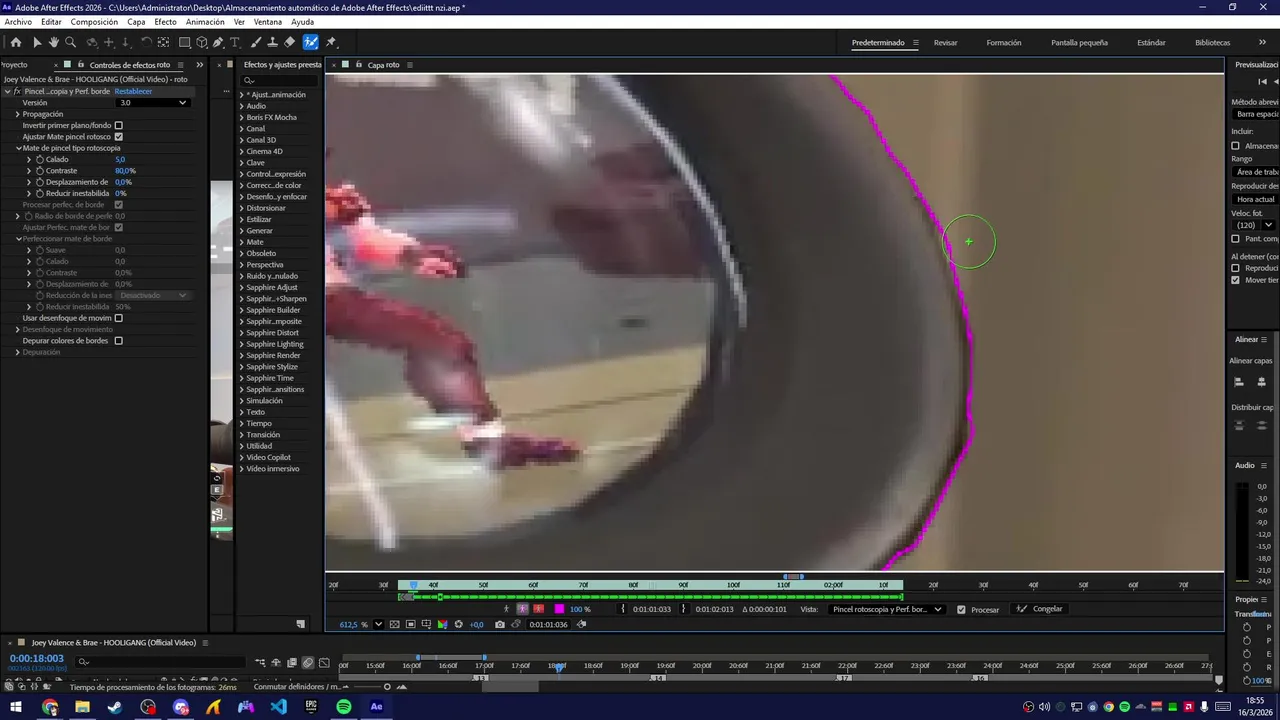Go to the Home screen icon
The width and height of the screenshot is (1280, 720).
click(x=16, y=43)
